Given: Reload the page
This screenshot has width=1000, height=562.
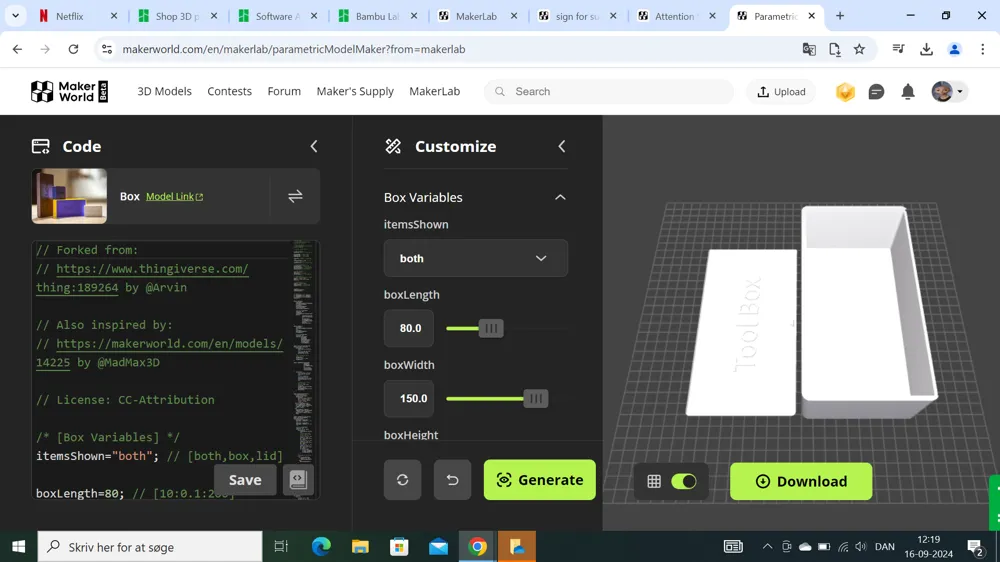Looking at the screenshot, I should (x=73, y=49).
